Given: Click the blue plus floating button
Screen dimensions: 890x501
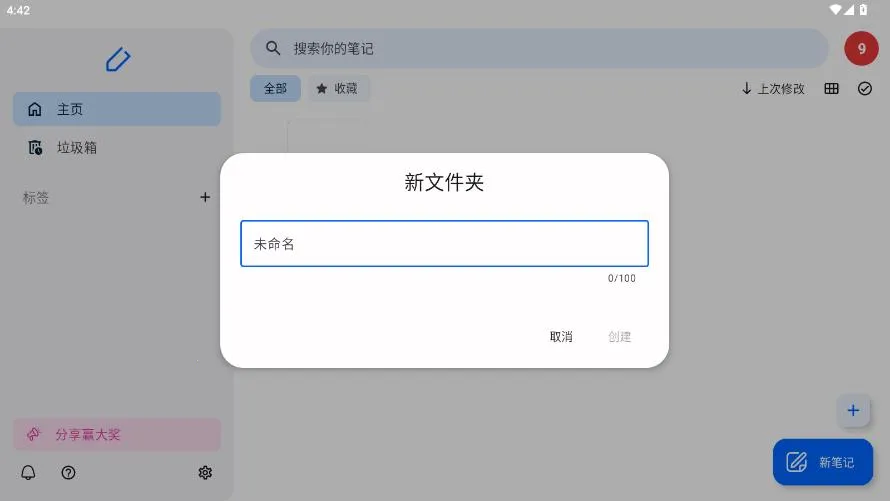Looking at the screenshot, I should point(852,410).
